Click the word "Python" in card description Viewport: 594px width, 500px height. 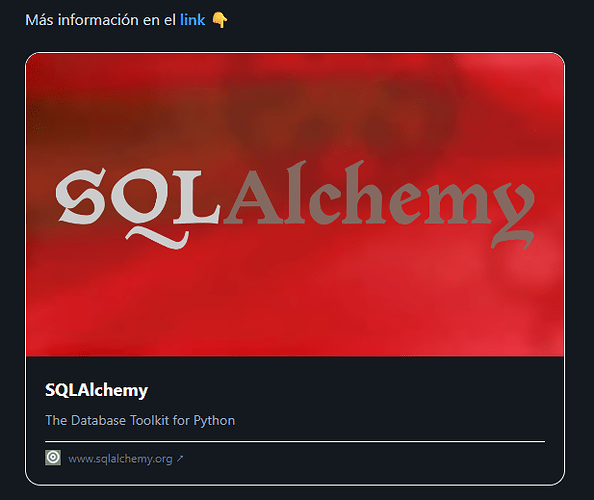pyautogui.click(x=214, y=421)
